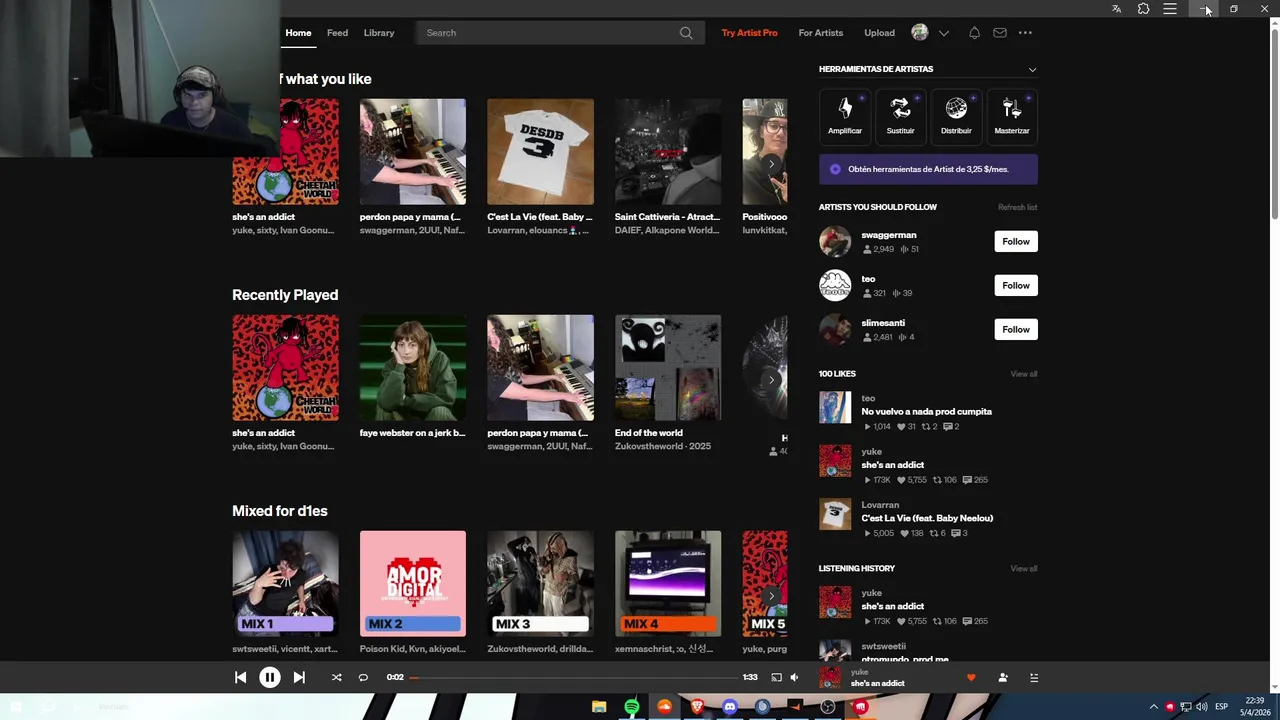Viewport: 1280px width, 720px height.
Task: Open the For Artists page
Action: pyautogui.click(x=821, y=33)
